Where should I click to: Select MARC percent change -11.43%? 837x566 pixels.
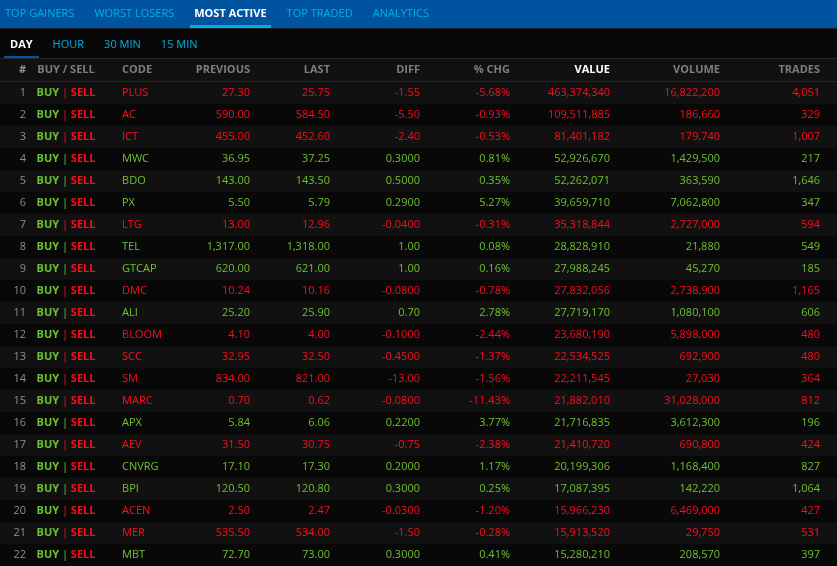(x=489, y=400)
